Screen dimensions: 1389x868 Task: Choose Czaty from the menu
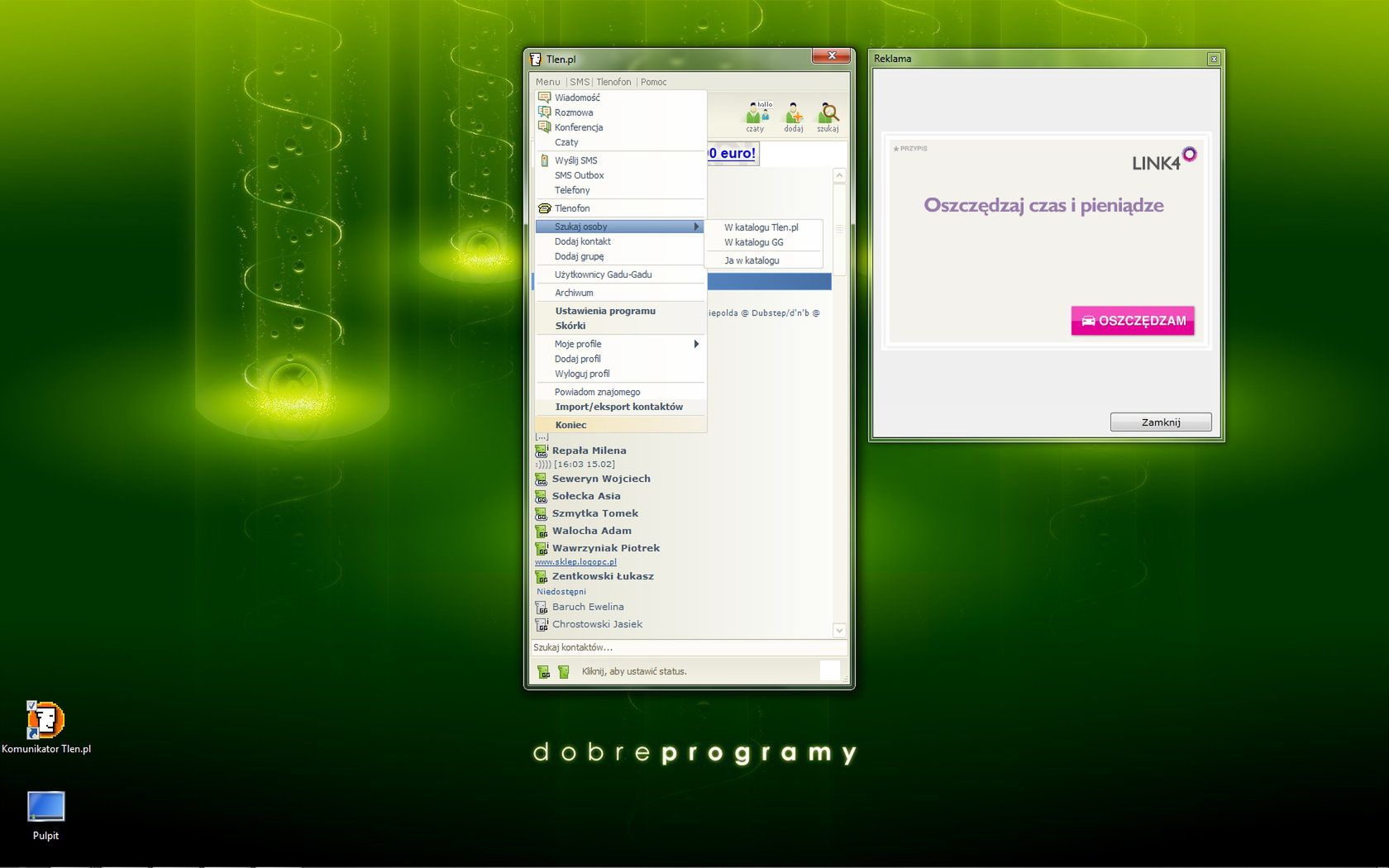620,142
